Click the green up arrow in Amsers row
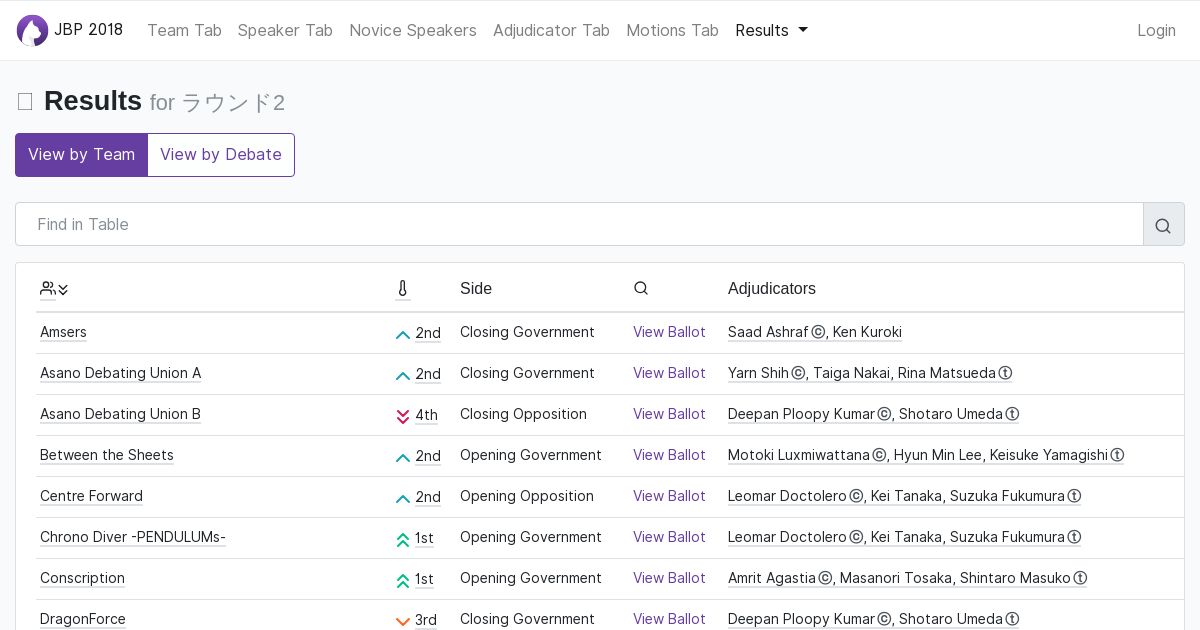1200x630 pixels. tap(403, 334)
